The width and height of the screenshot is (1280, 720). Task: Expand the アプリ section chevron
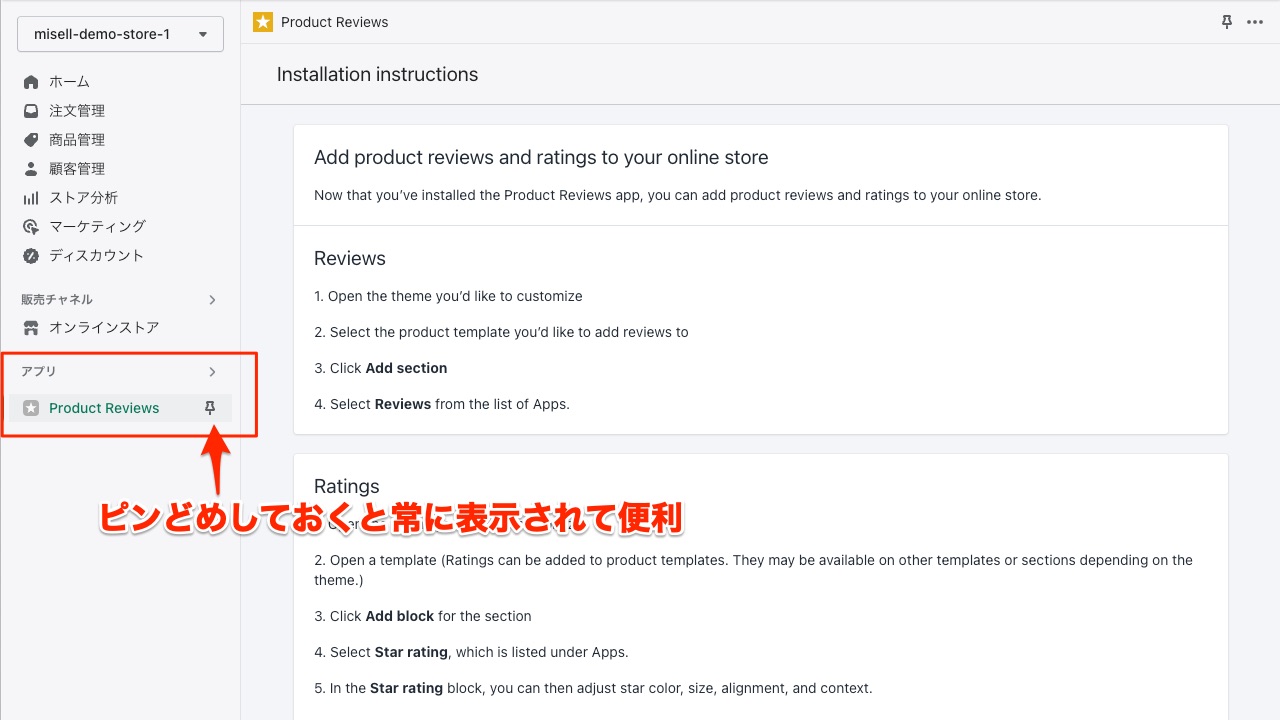[212, 372]
